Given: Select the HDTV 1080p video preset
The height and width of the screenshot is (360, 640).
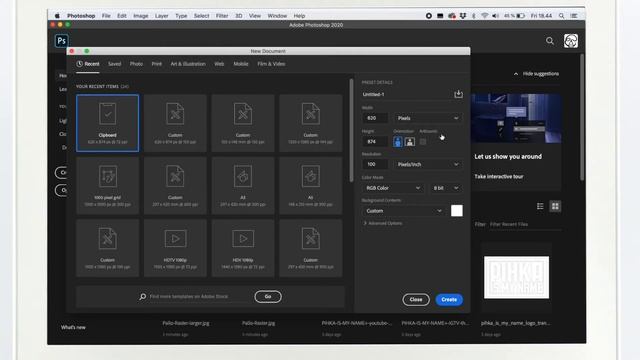Looking at the screenshot, I should tap(175, 248).
